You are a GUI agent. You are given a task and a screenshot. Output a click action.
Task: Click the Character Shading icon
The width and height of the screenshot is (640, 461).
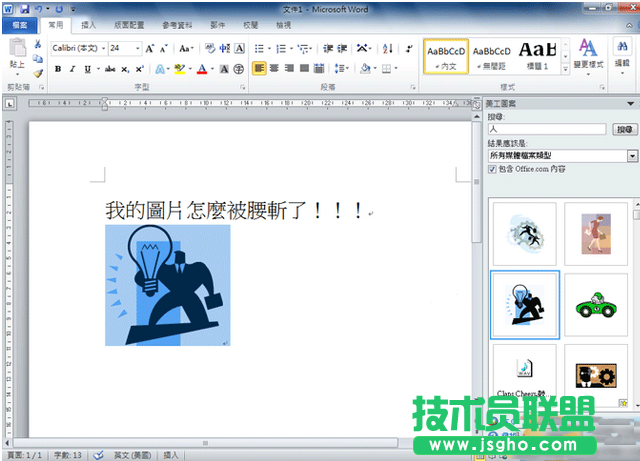pyautogui.click(x=224, y=69)
